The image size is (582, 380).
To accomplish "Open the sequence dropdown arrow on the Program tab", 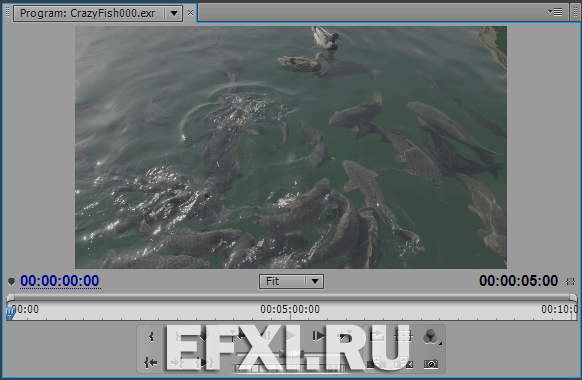I will click(x=174, y=14).
